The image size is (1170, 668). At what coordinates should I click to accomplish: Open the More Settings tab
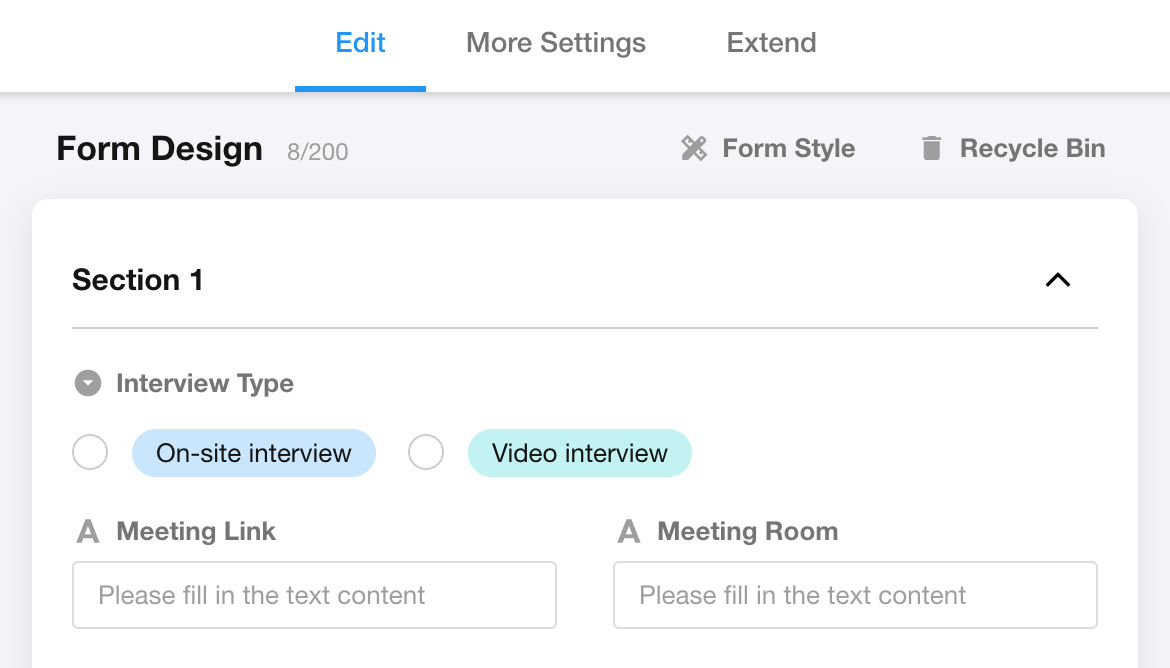click(x=556, y=43)
